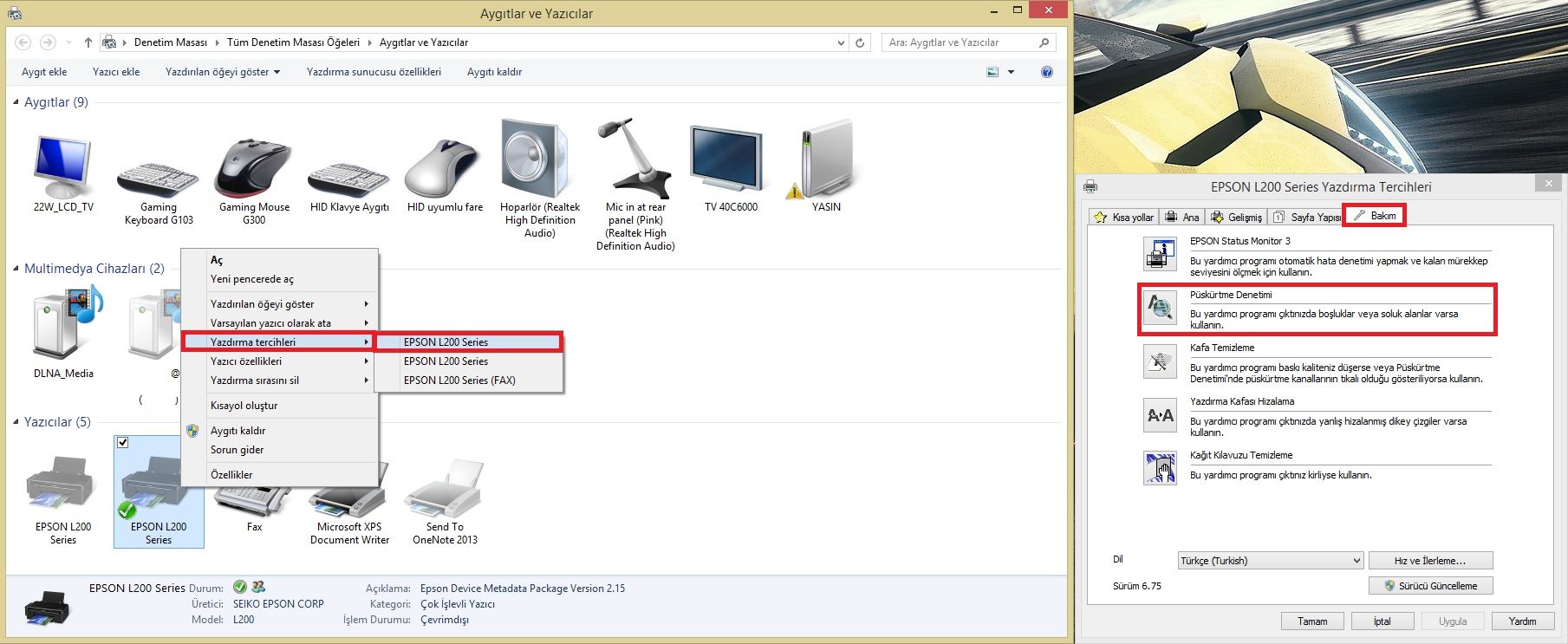Image resolution: width=1568 pixels, height=644 pixels.
Task: Choose Sorun gider in the context menu
Action: point(280,450)
